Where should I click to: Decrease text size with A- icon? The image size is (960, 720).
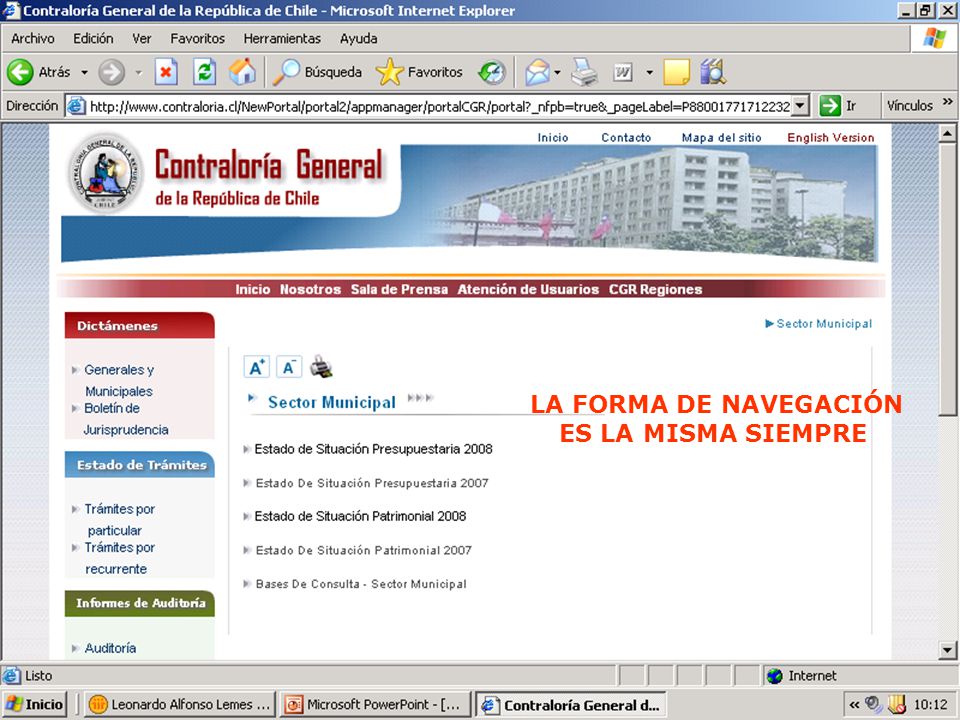[289, 367]
